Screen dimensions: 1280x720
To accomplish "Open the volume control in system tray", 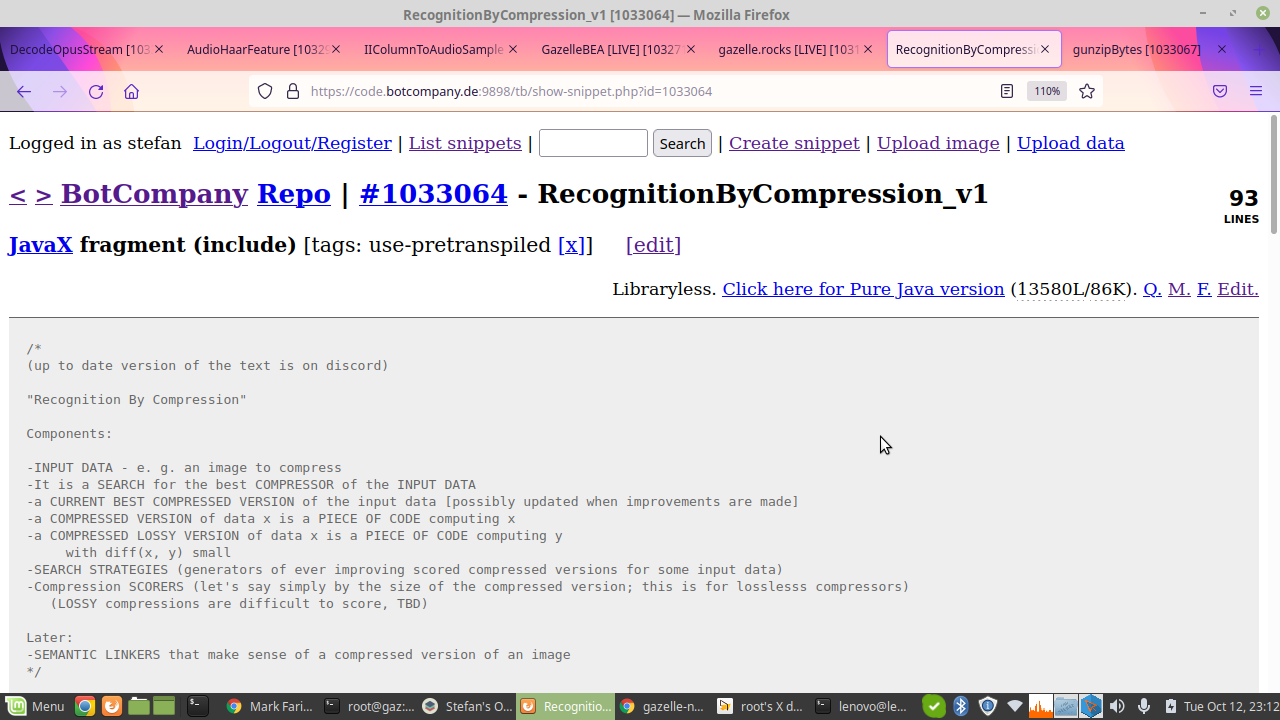I will 1117,706.
